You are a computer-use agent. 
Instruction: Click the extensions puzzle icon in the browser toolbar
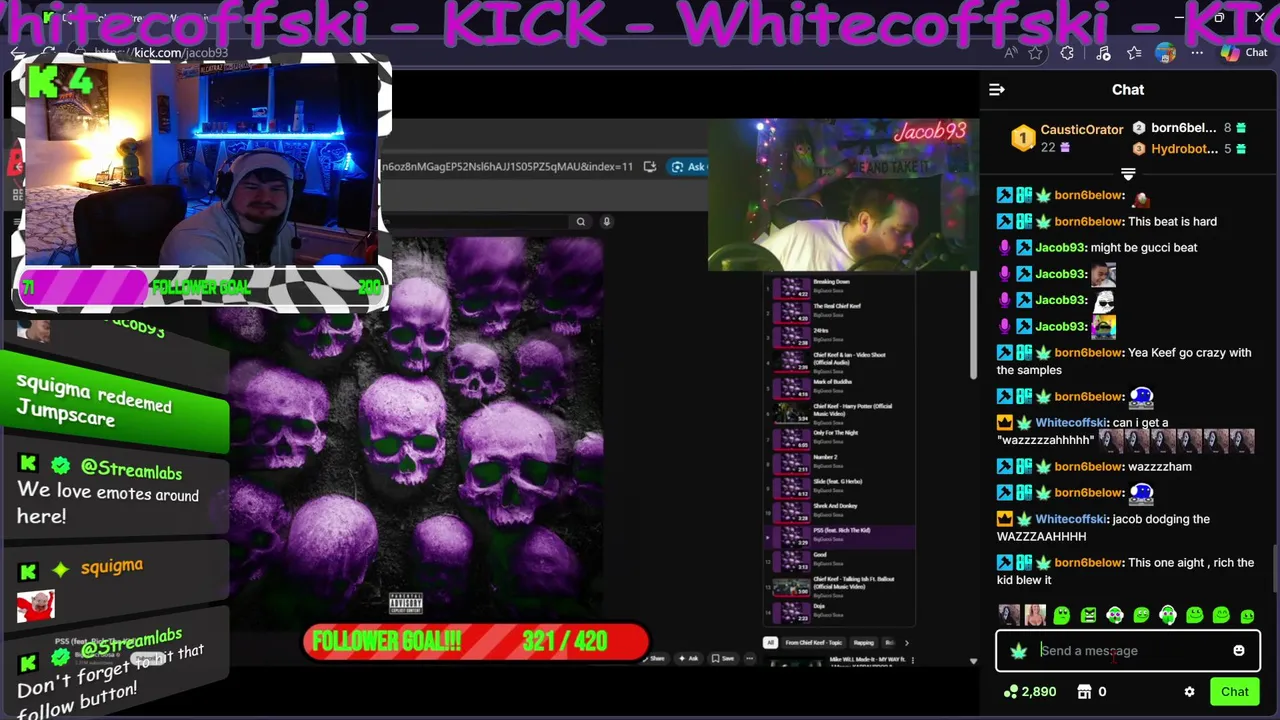[1068, 53]
